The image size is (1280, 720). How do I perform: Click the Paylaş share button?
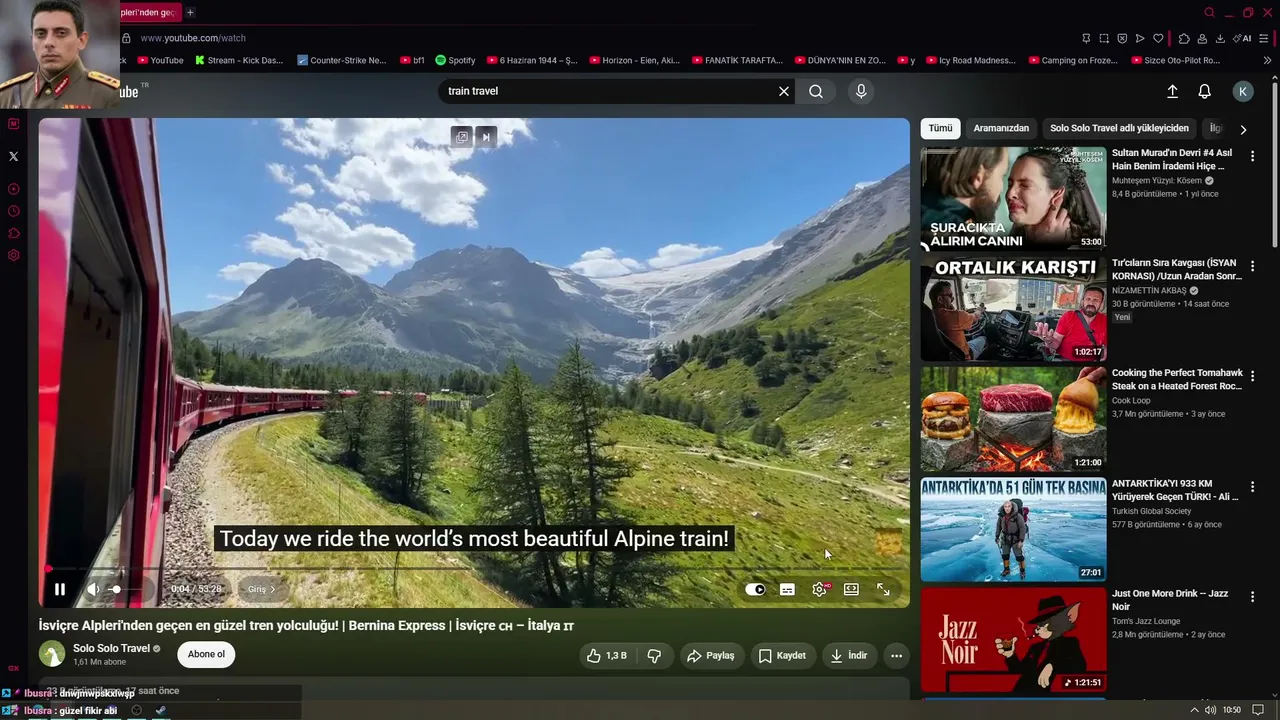click(710, 656)
